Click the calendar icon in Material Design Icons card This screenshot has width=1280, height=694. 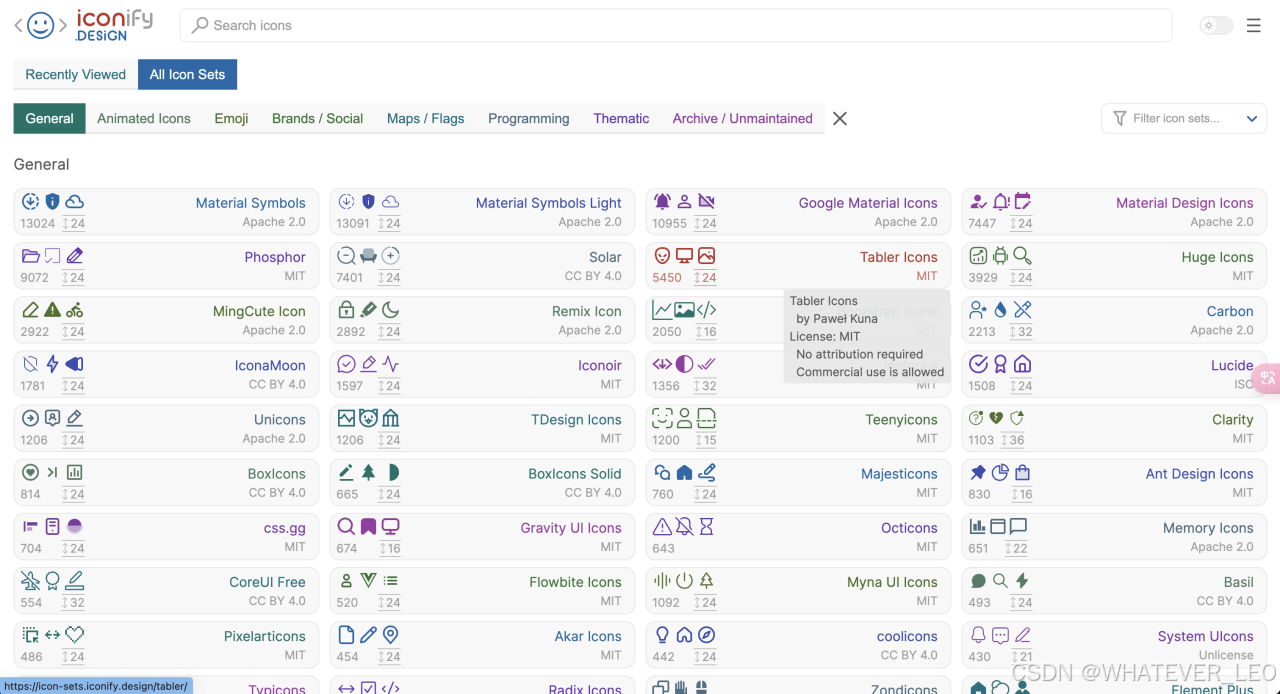(1022, 201)
